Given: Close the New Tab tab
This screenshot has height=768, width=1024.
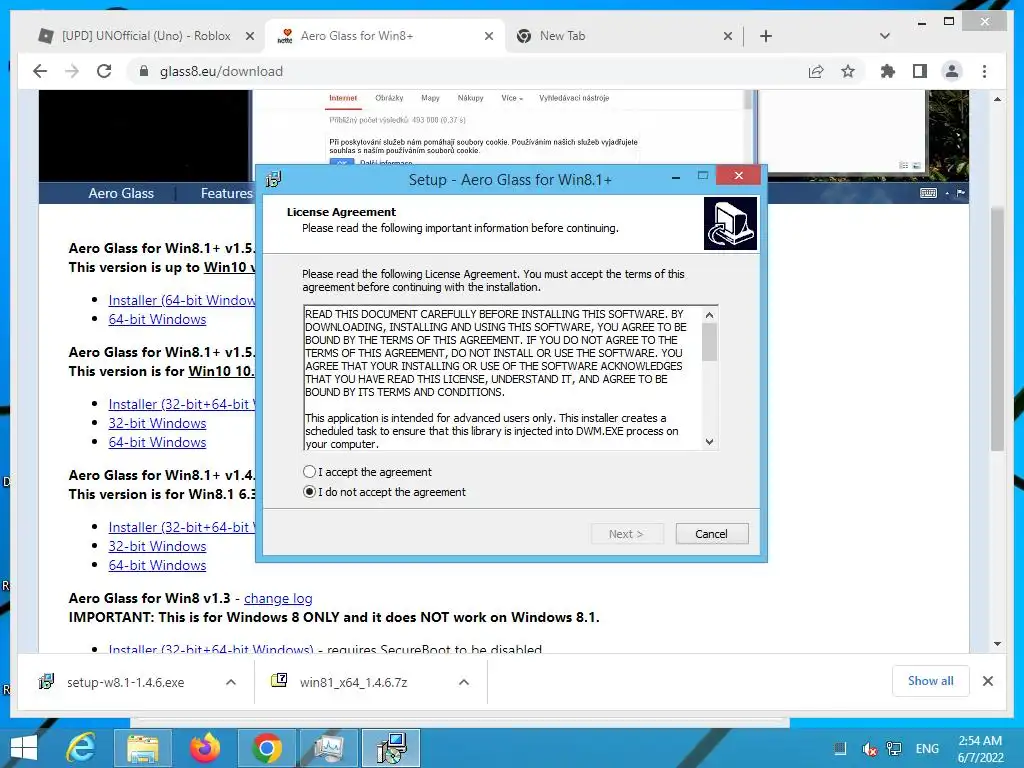Looking at the screenshot, I should (x=728, y=36).
